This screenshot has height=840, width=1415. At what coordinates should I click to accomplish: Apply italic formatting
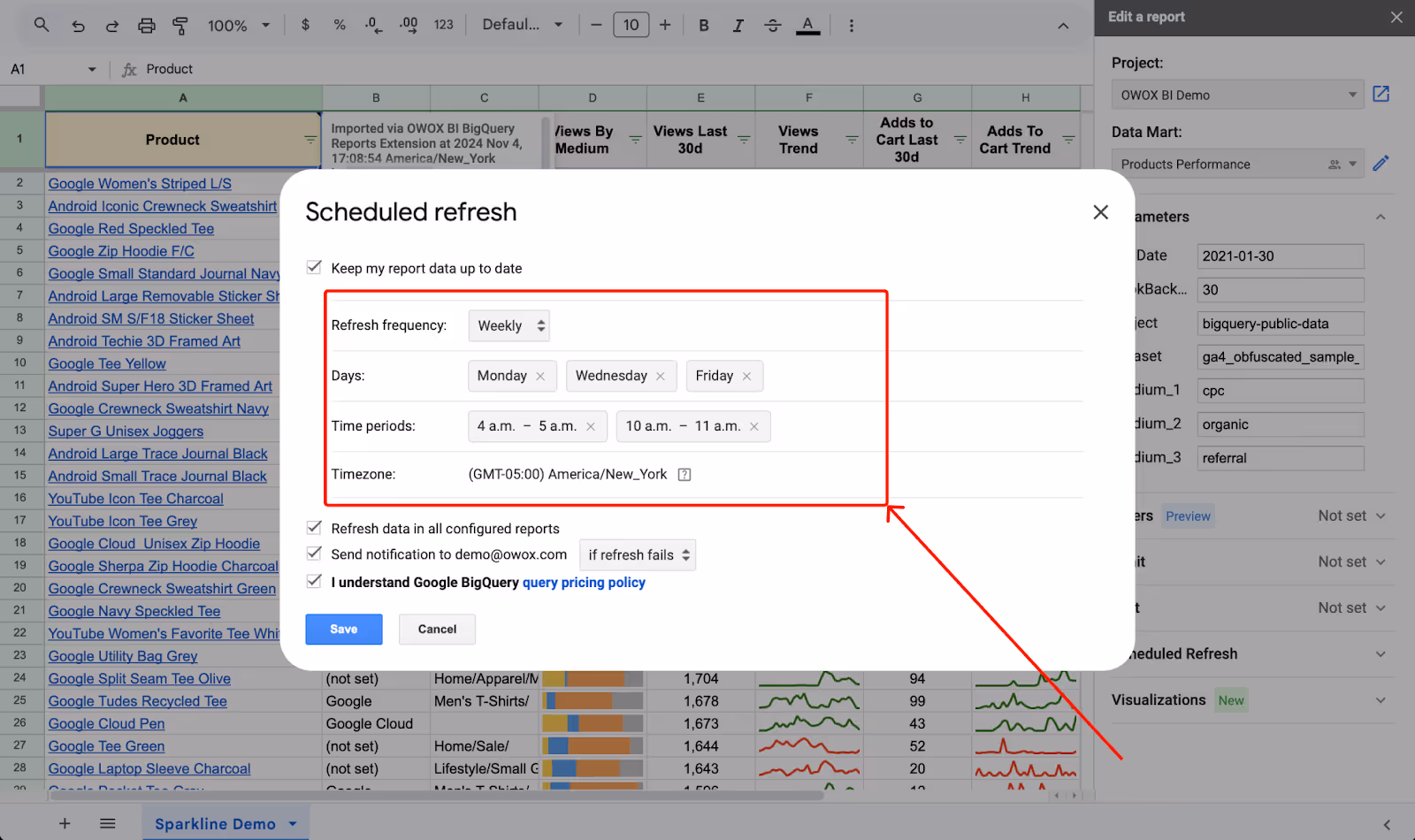(738, 25)
